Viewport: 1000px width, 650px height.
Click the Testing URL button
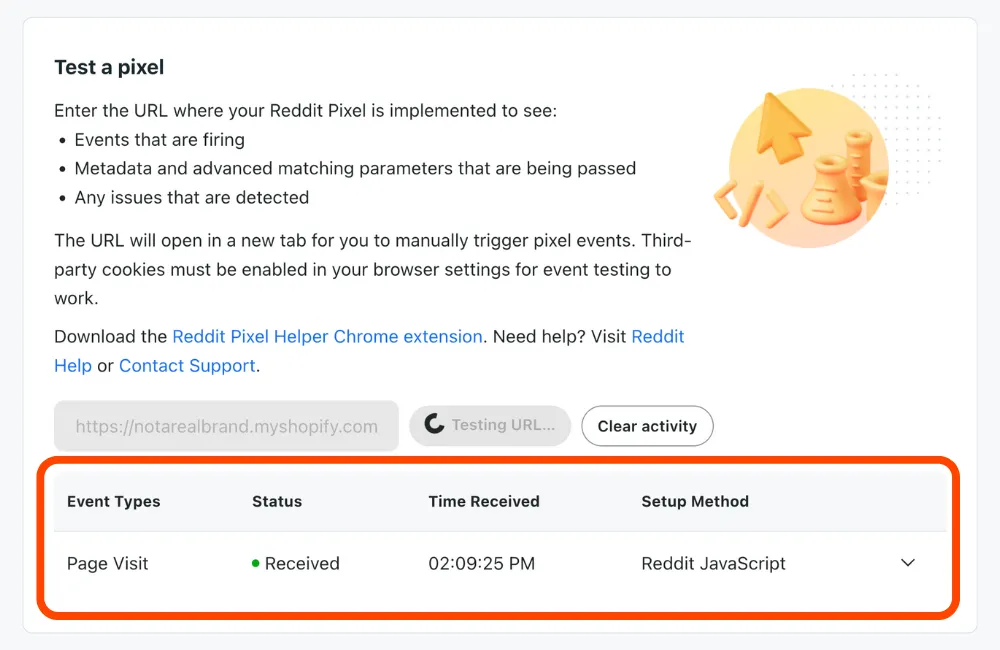tap(490, 425)
